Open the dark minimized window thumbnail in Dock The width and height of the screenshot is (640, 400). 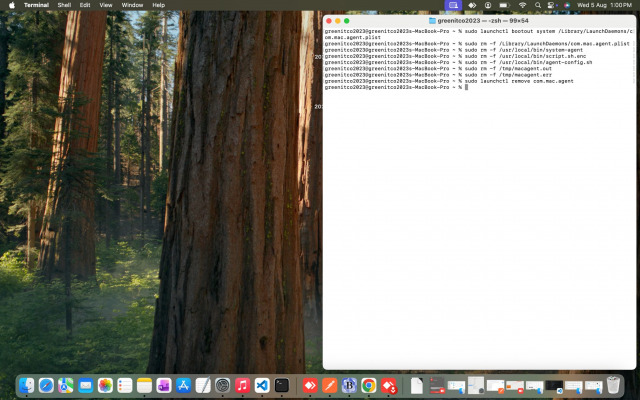tap(554, 386)
